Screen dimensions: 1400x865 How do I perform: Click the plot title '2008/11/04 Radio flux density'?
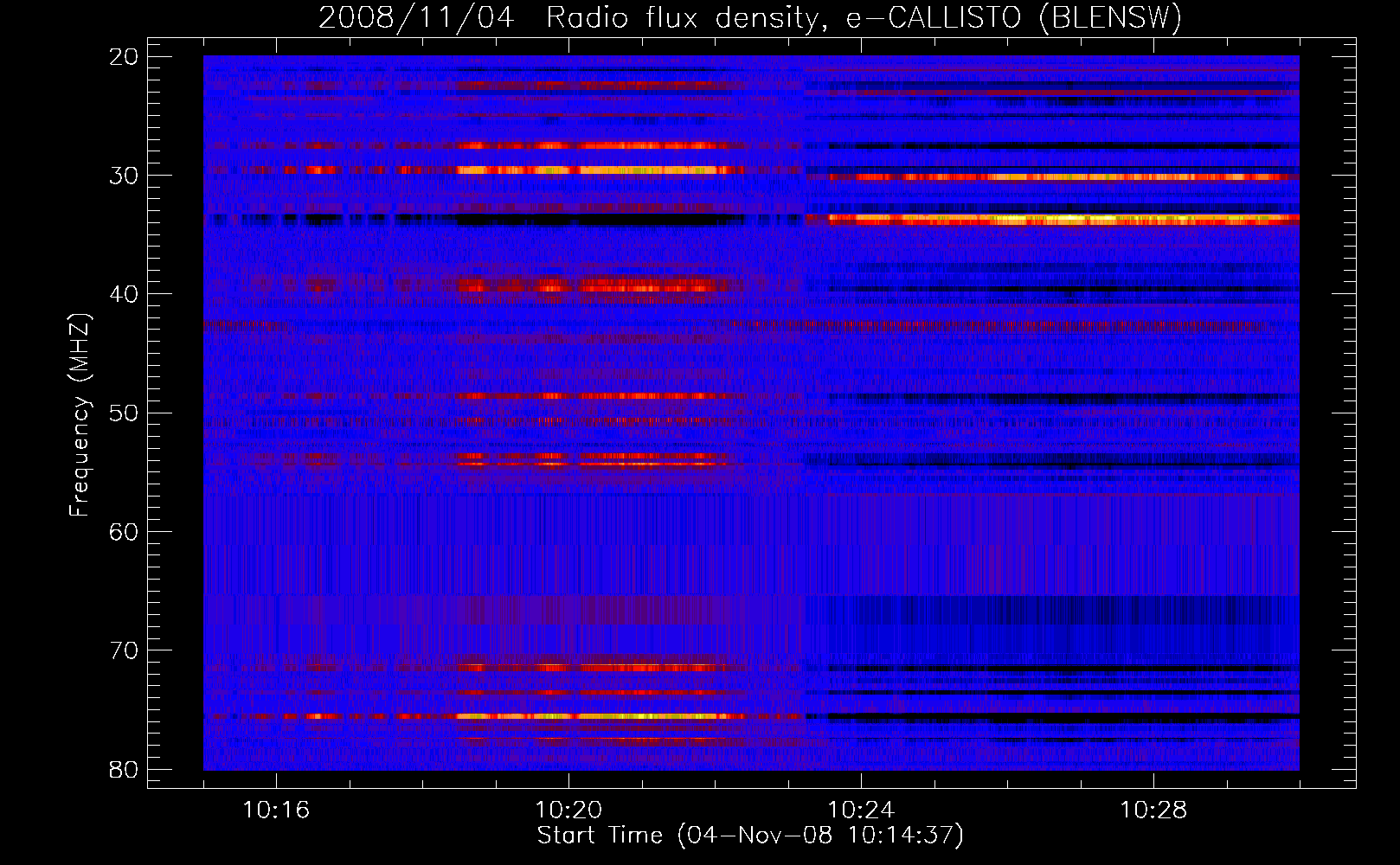750,17
